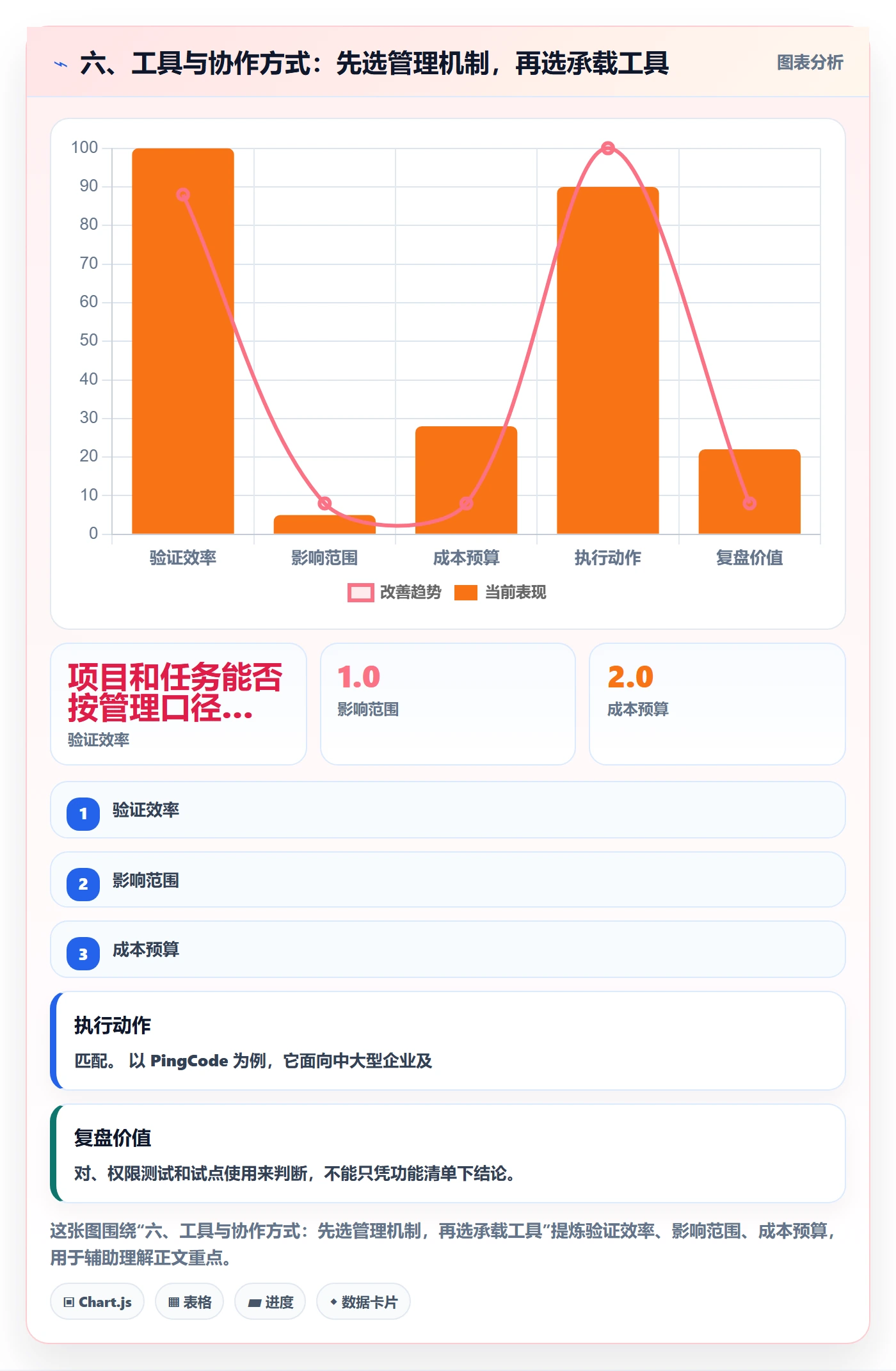Click the diamond icon inside the 数据卡片 tag
896x1371 pixels.
tap(333, 1302)
